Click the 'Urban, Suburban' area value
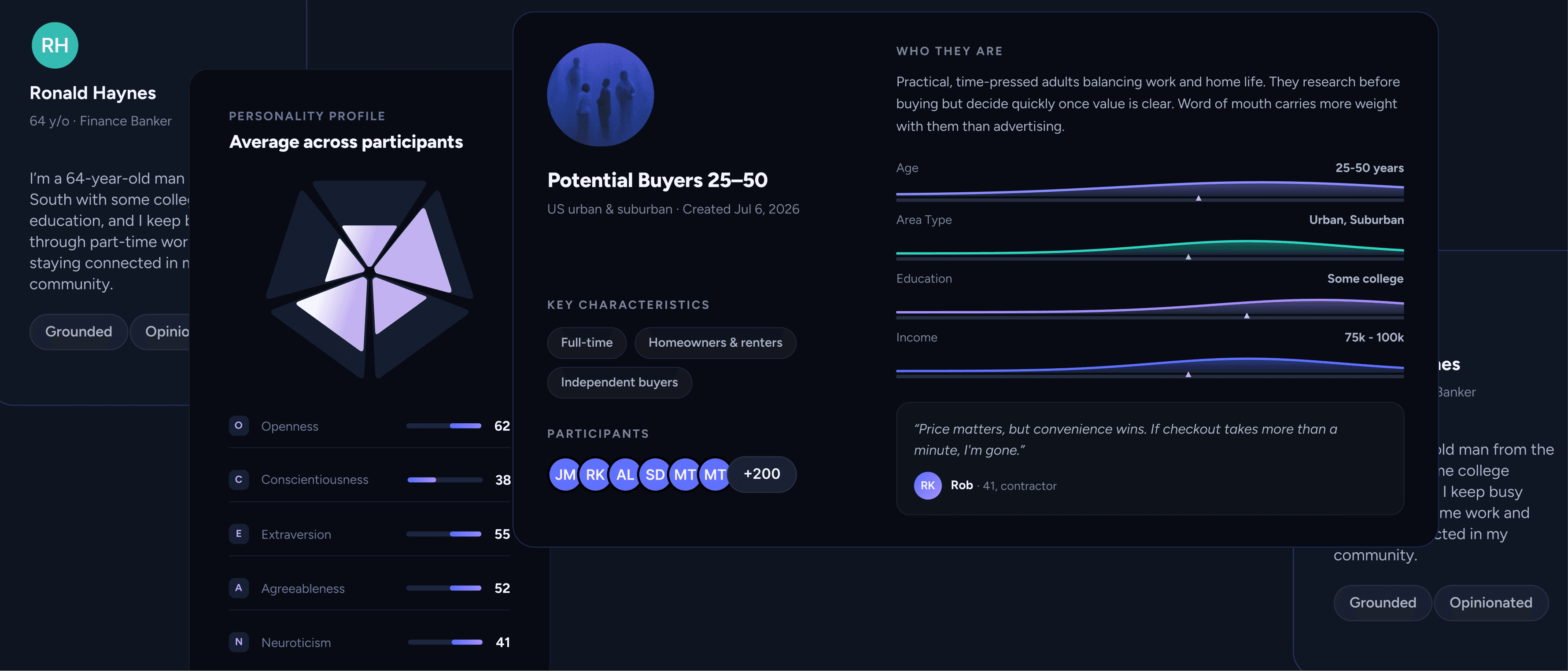The height and width of the screenshot is (671, 1568). pyautogui.click(x=1356, y=220)
